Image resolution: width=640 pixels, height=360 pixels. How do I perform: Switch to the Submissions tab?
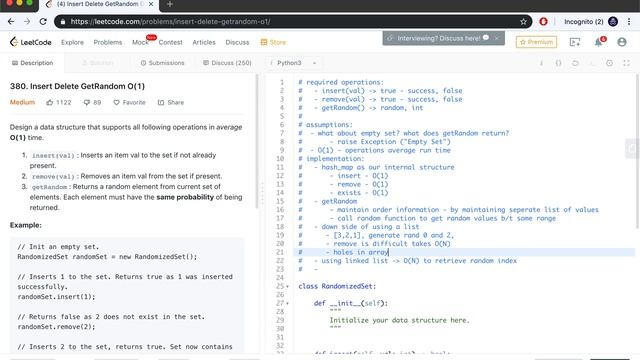click(x=162, y=63)
